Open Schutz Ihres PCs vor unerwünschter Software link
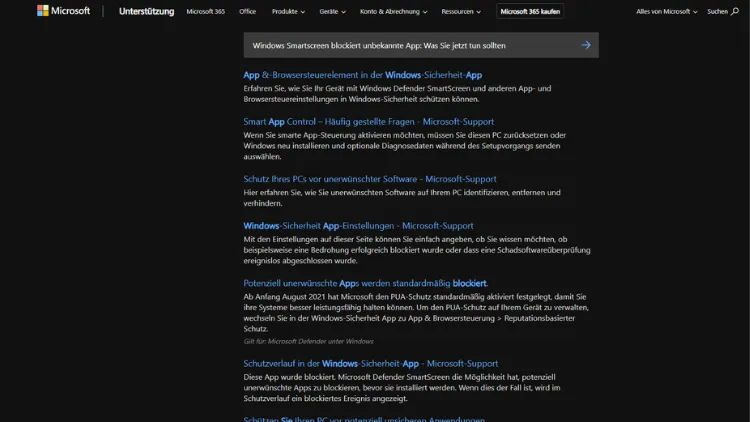Screen dimensions: 750x422 (x=370, y=179)
